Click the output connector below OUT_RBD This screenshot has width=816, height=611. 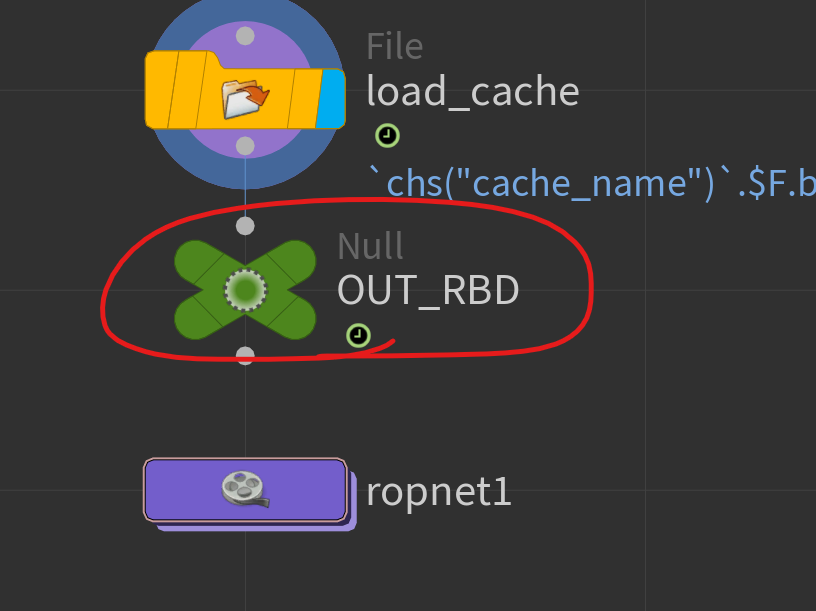click(245, 355)
